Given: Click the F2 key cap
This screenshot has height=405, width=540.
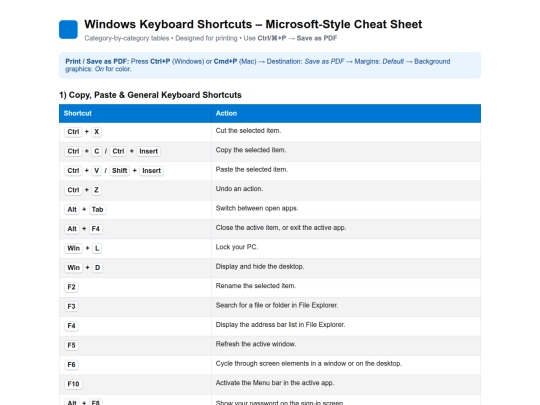Looking at the screenshot, I should [x=71, y=287].
